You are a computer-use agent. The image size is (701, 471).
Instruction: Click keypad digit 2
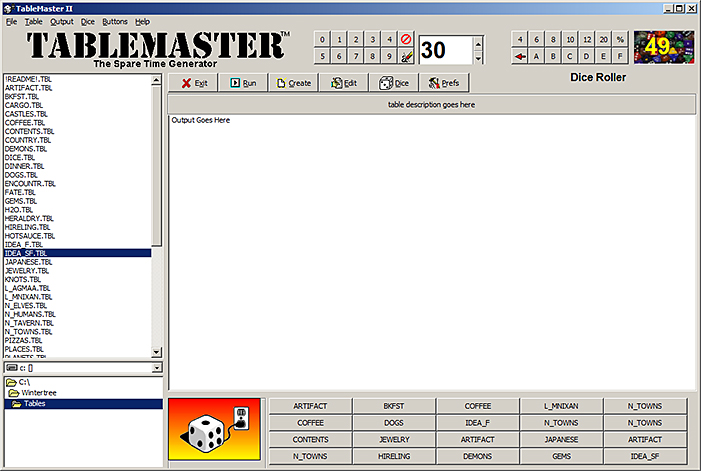point(356,39)
